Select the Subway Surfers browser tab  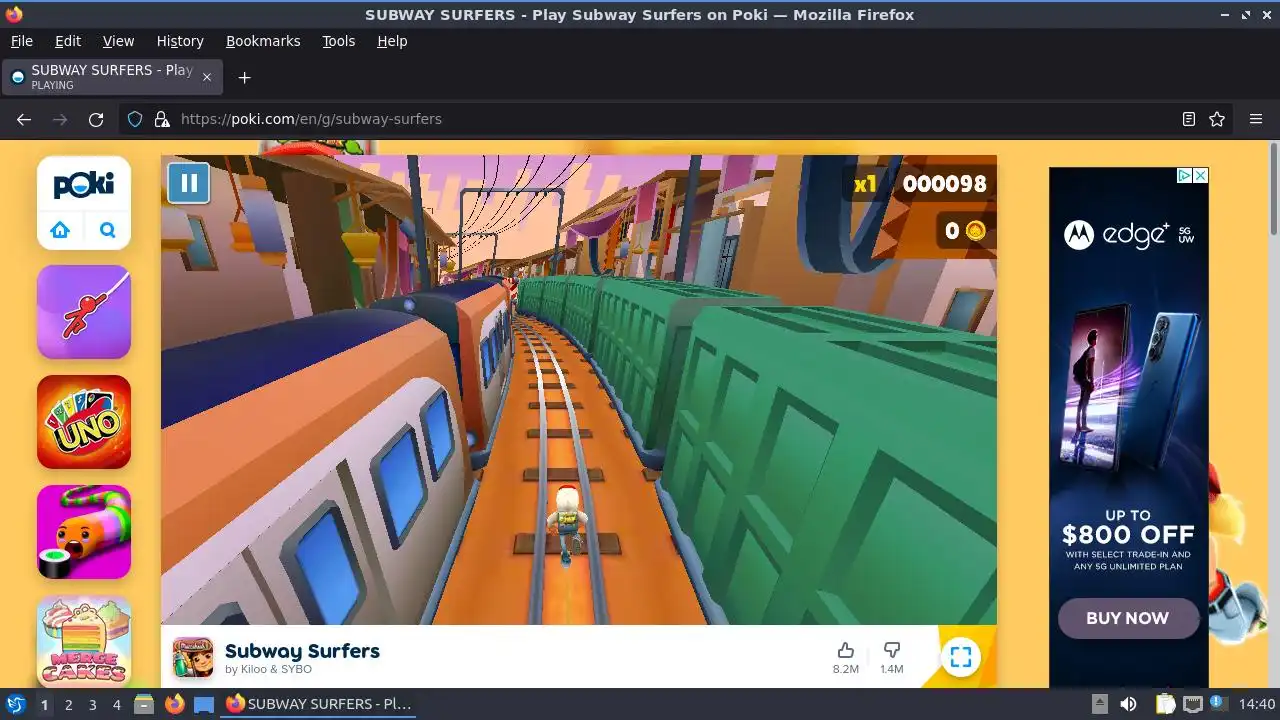(112, 77)
